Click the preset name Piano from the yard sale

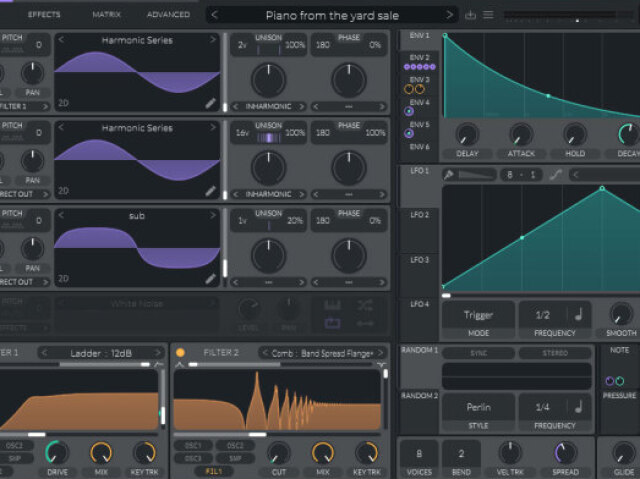coord(332,16)
